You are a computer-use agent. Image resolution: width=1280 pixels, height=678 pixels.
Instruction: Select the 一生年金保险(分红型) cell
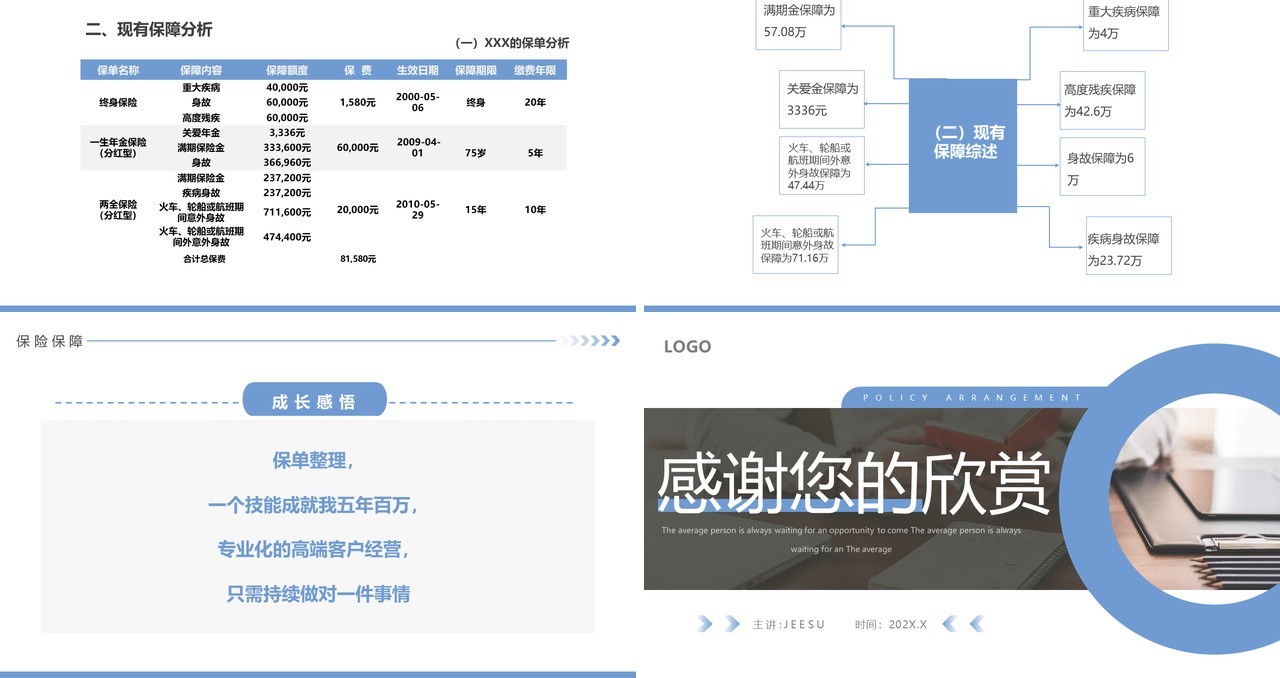(118, 148)
